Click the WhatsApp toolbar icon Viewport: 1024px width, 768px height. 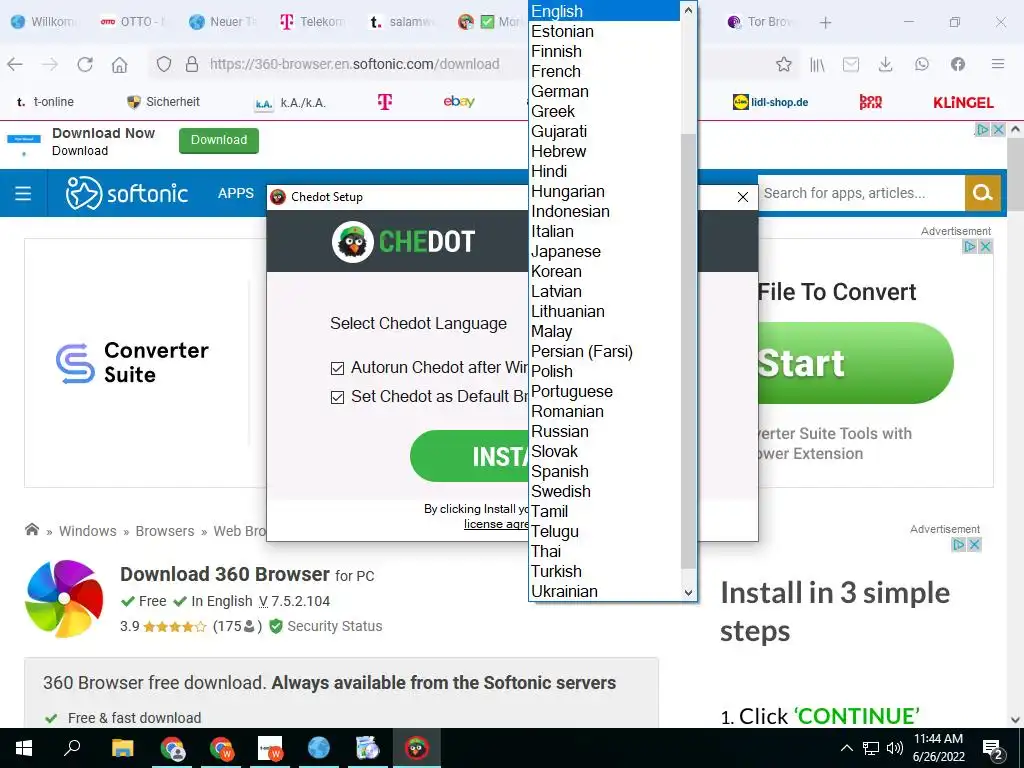[x=921, y=64]
